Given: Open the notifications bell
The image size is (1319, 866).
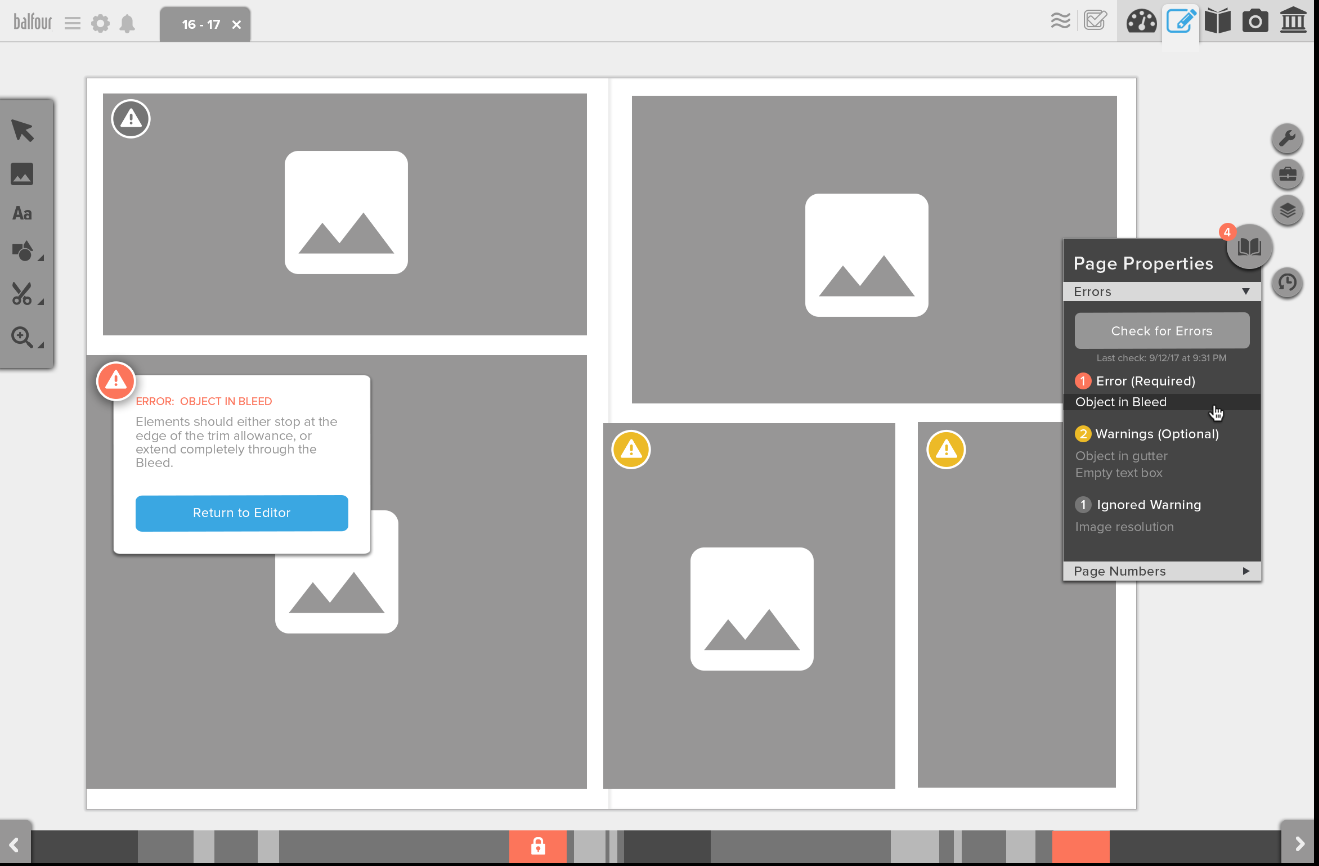Looking at the screenshot, I should click(127, 23).
